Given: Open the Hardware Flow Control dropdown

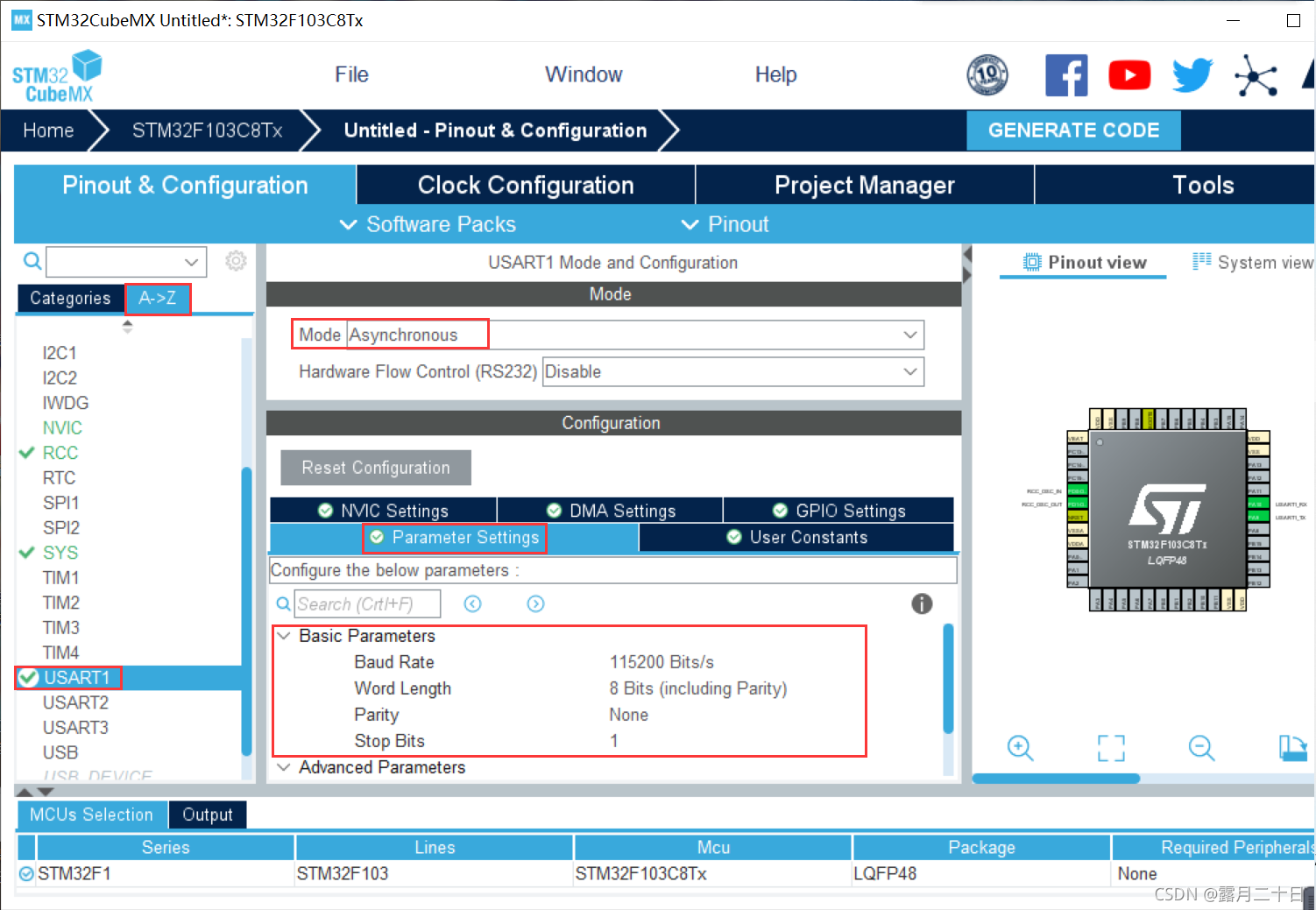Looking at the screenshot, I should (x=733, y=371).
